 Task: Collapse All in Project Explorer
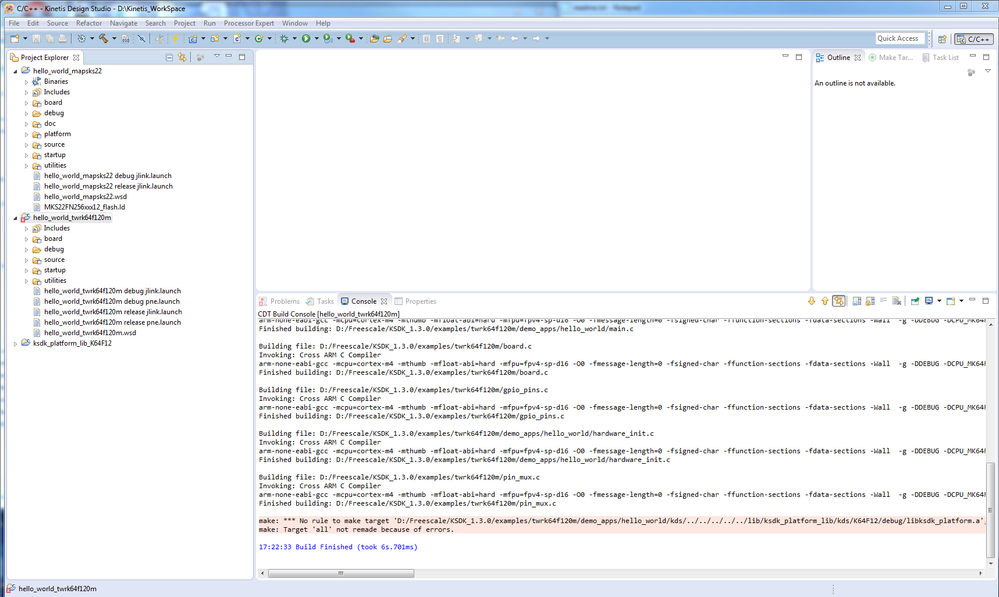click(169, 57)
